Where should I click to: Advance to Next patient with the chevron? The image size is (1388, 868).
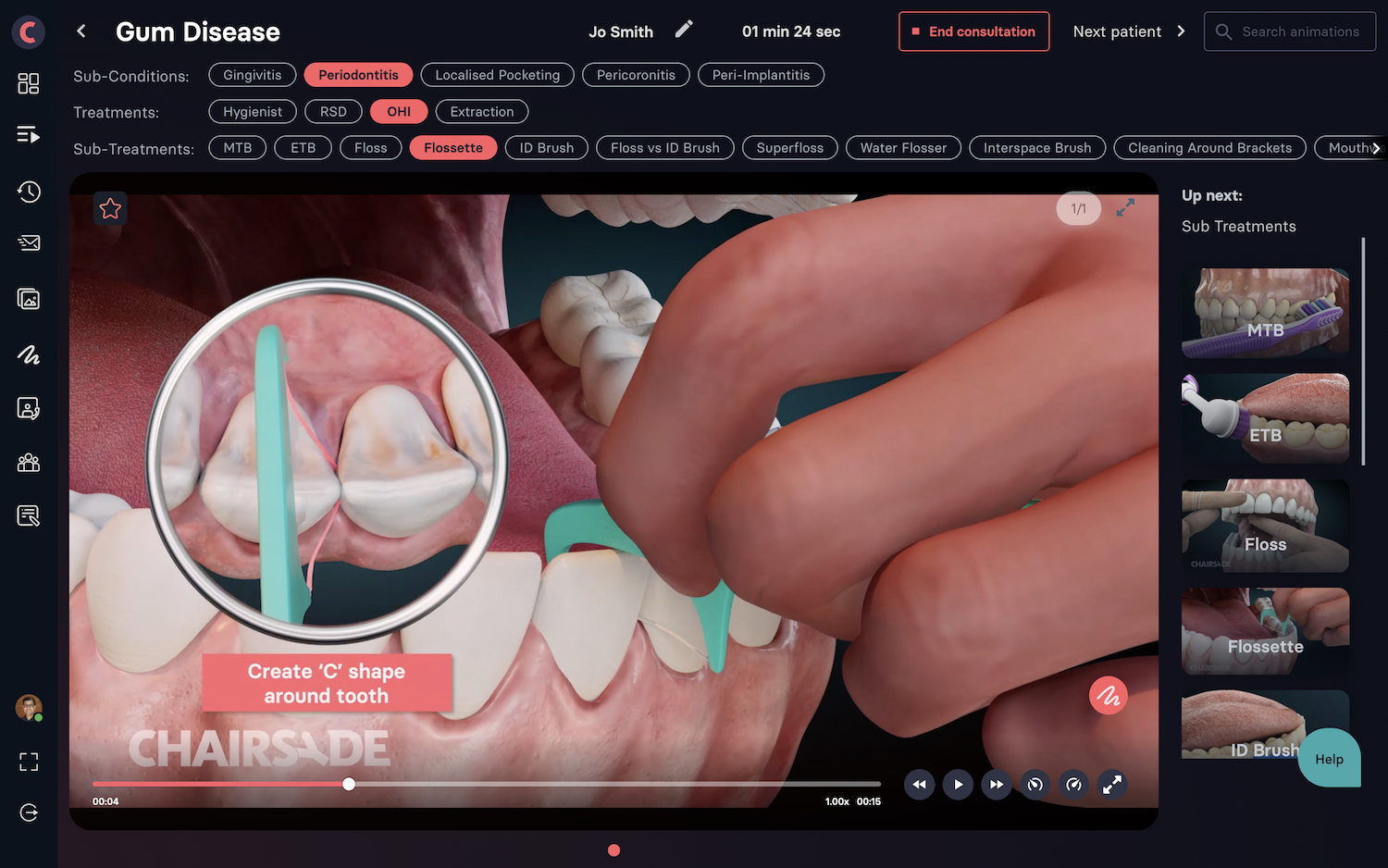point(1182,31)
